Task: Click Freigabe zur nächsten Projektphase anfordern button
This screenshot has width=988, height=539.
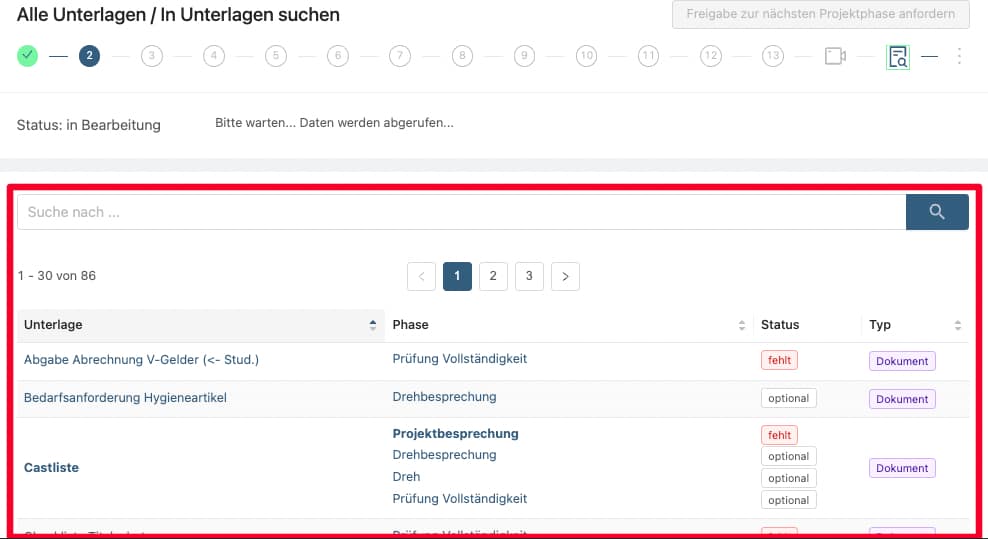Action: point(820,14)
